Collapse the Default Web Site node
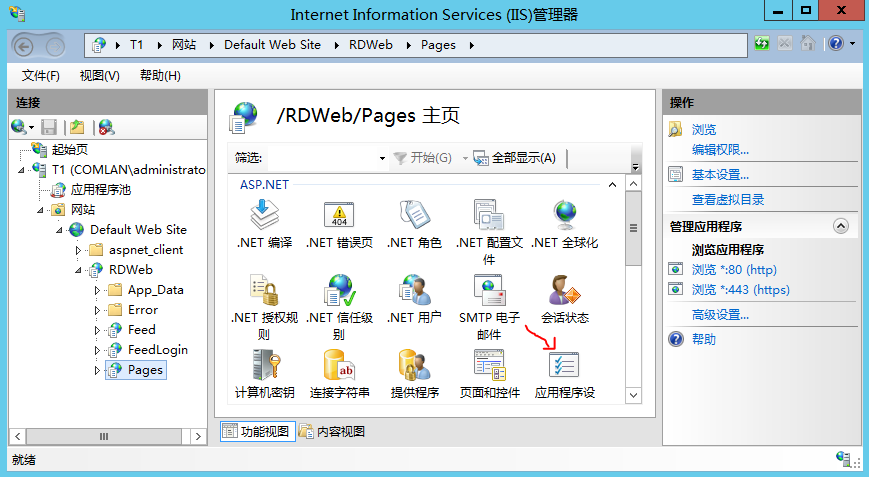Image resolution: width=869 pixels, height=477 pixels. point(59,230)
